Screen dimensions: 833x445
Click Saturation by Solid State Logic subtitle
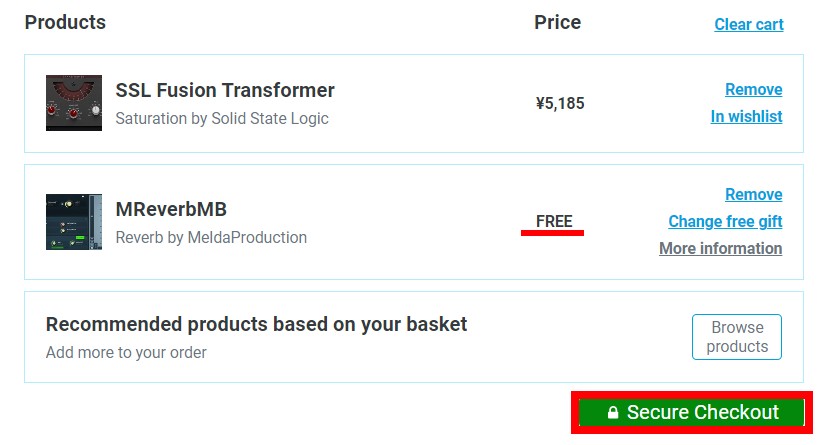click(x=222, y=118)
